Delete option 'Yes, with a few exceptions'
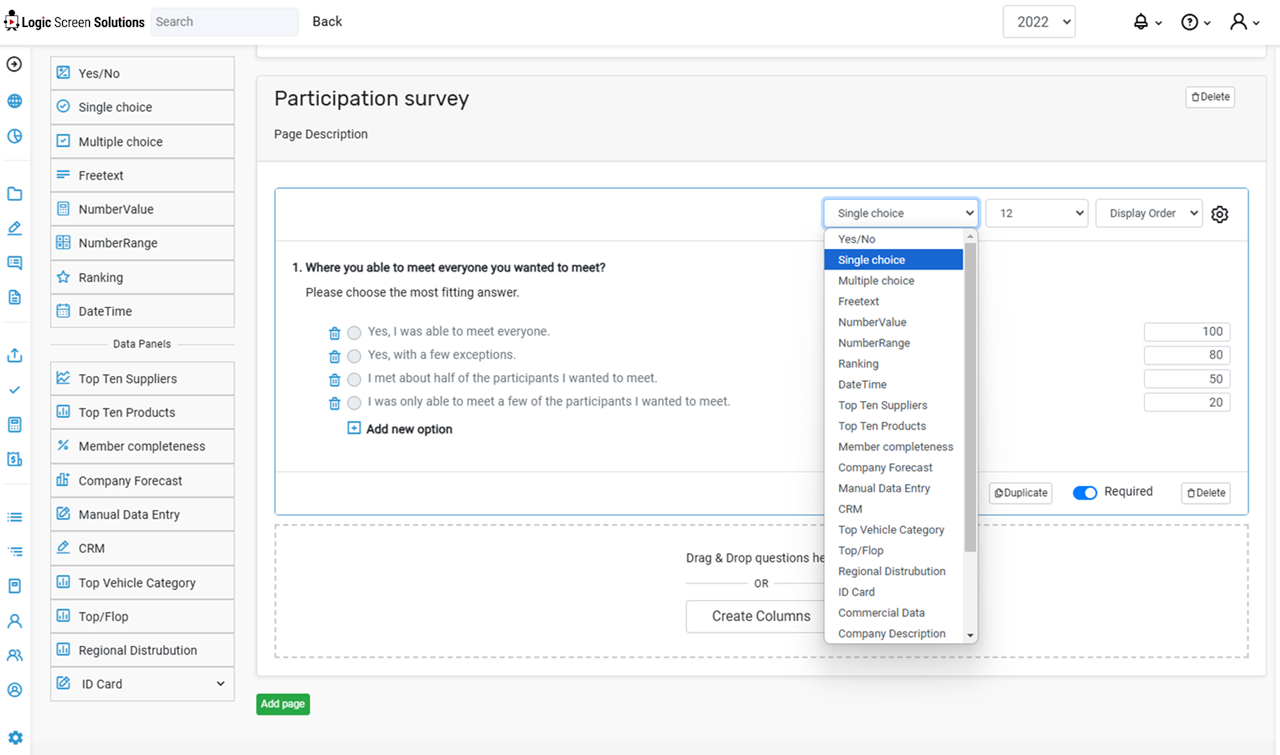 point(335,356)
